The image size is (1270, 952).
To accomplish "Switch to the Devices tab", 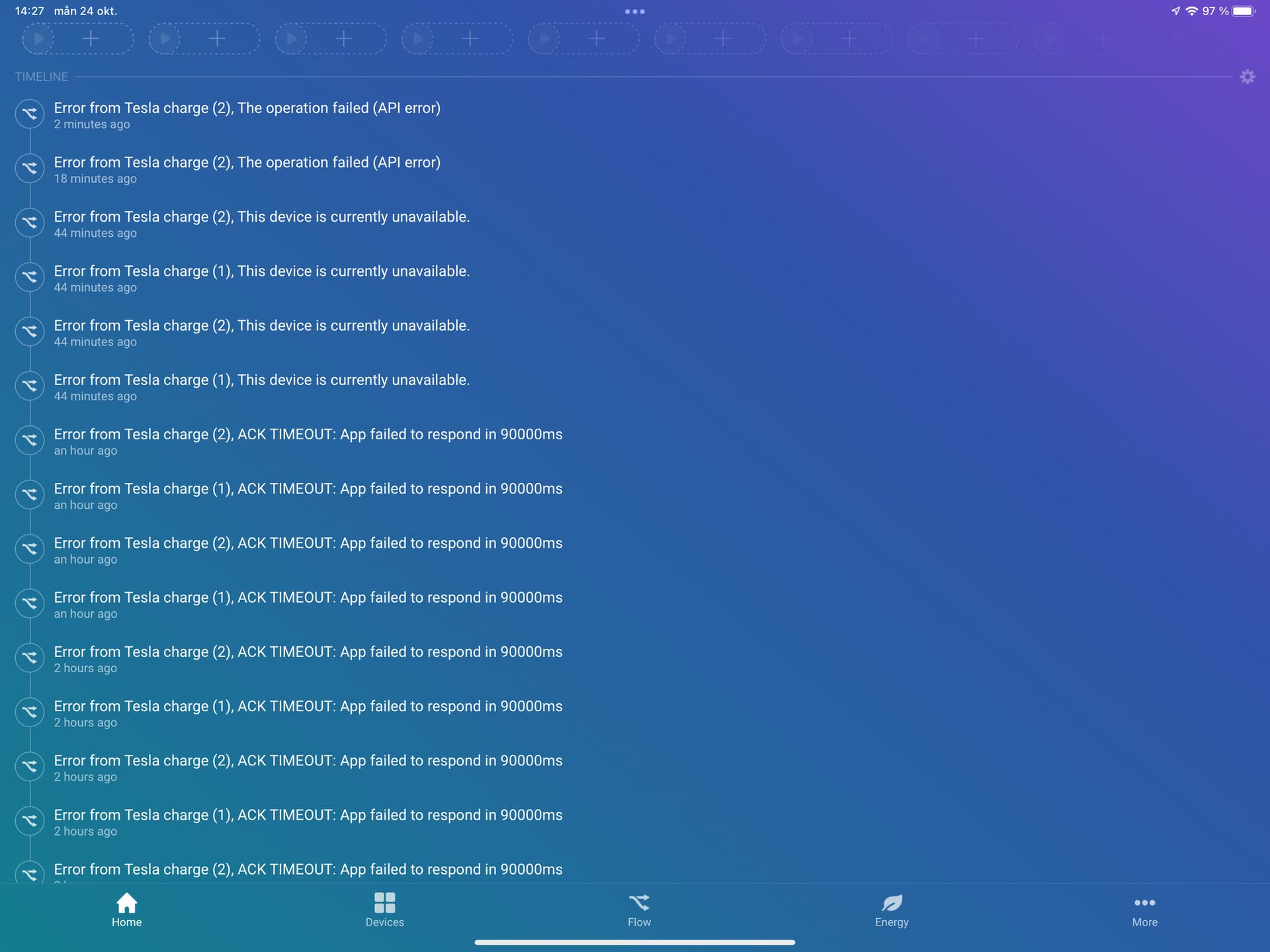I will tap(384, 910).
